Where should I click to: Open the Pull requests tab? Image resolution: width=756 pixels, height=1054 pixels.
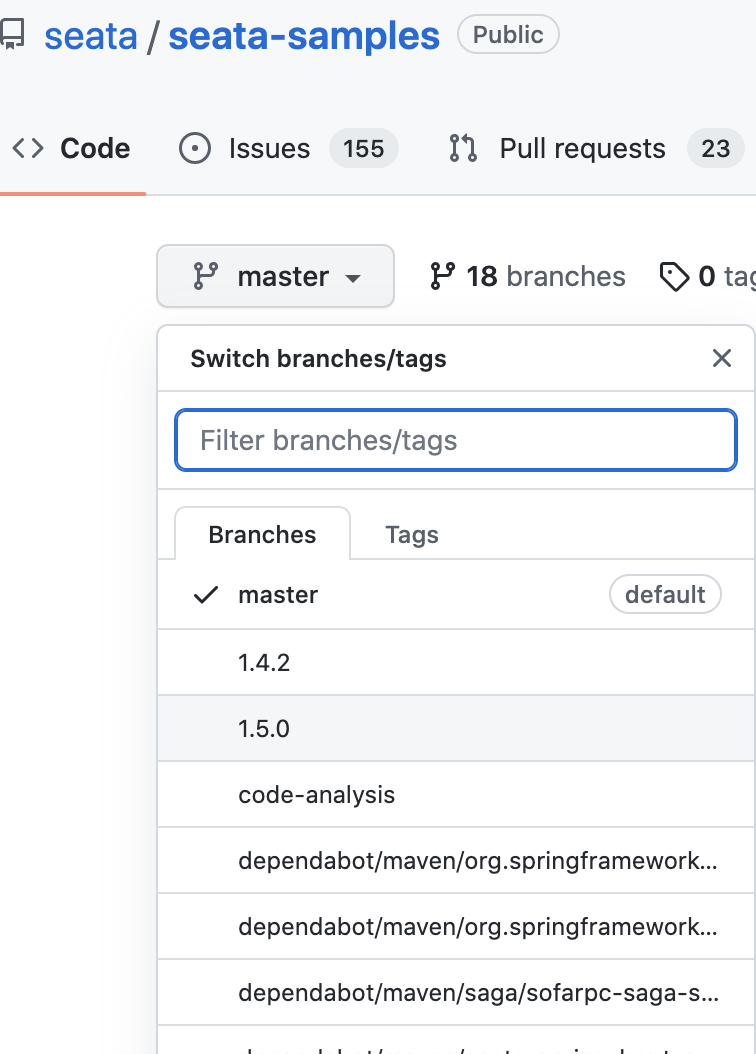(x=596, y=149)
